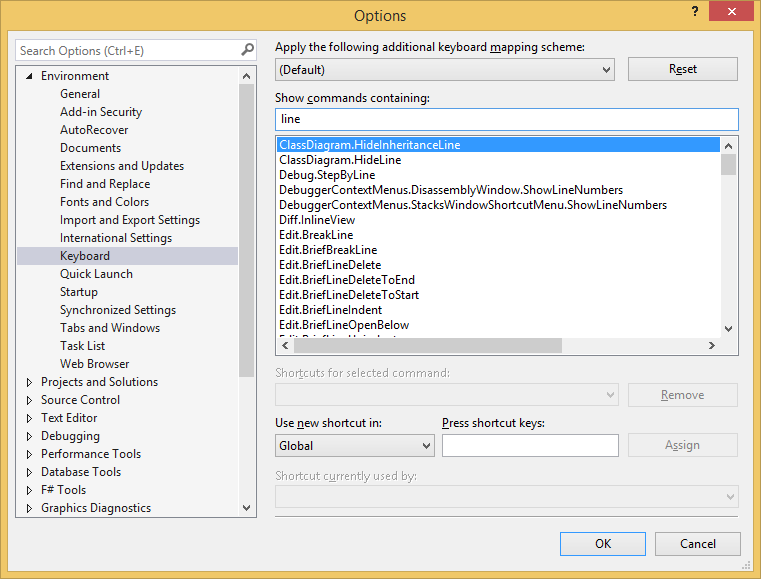Select StacksWindowShortcutMenu.ShowLineNumbers command
The height and width of the screenshot is (579, 761).
click(x=498, y=205)
